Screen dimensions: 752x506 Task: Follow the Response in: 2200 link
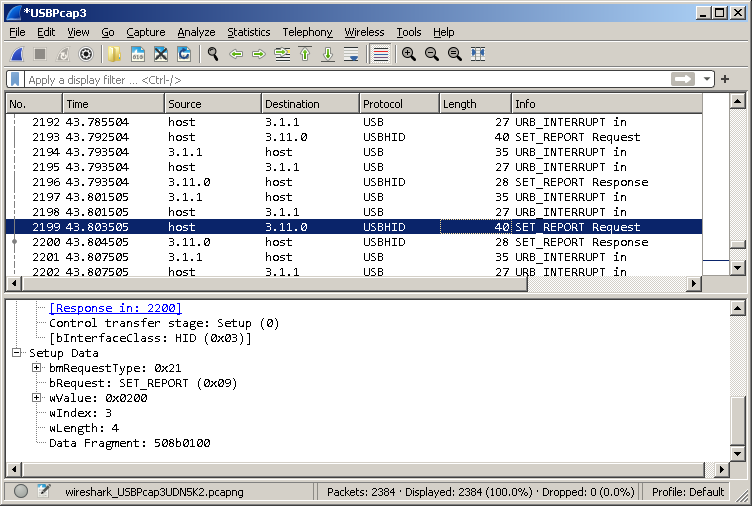(x=115, y=308)
